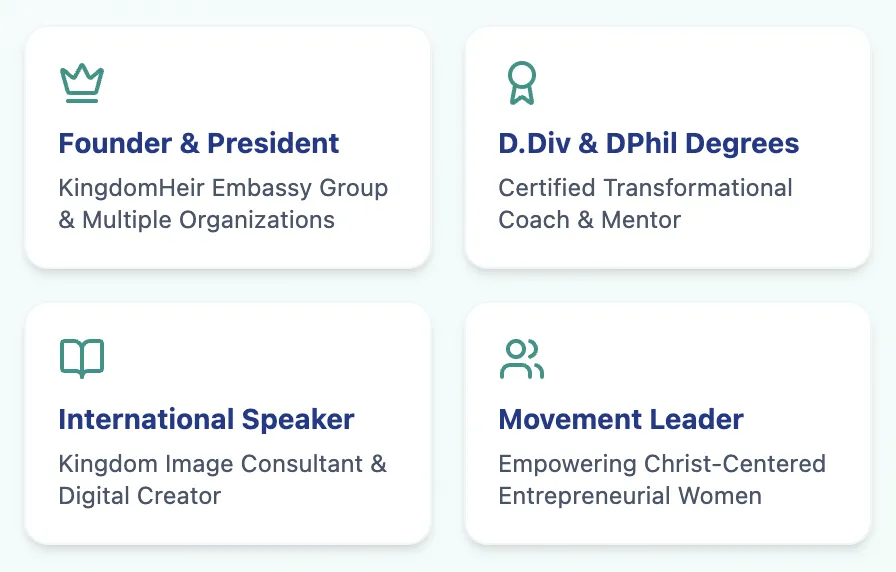896x572 pixels.
Task: Select the International Speaker card background
Action: 228,423
